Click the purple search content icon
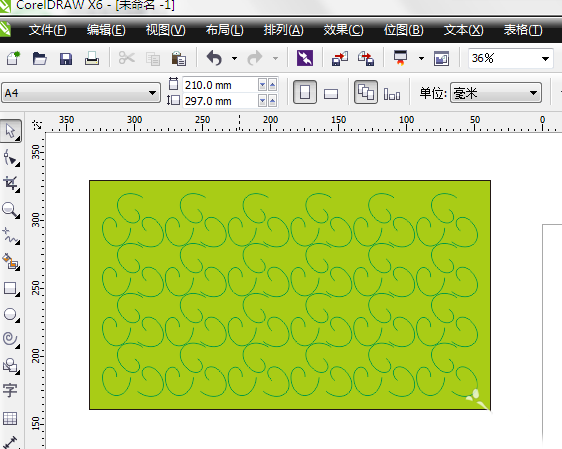Viewport: 562px width, 449px height. (305, 58)
